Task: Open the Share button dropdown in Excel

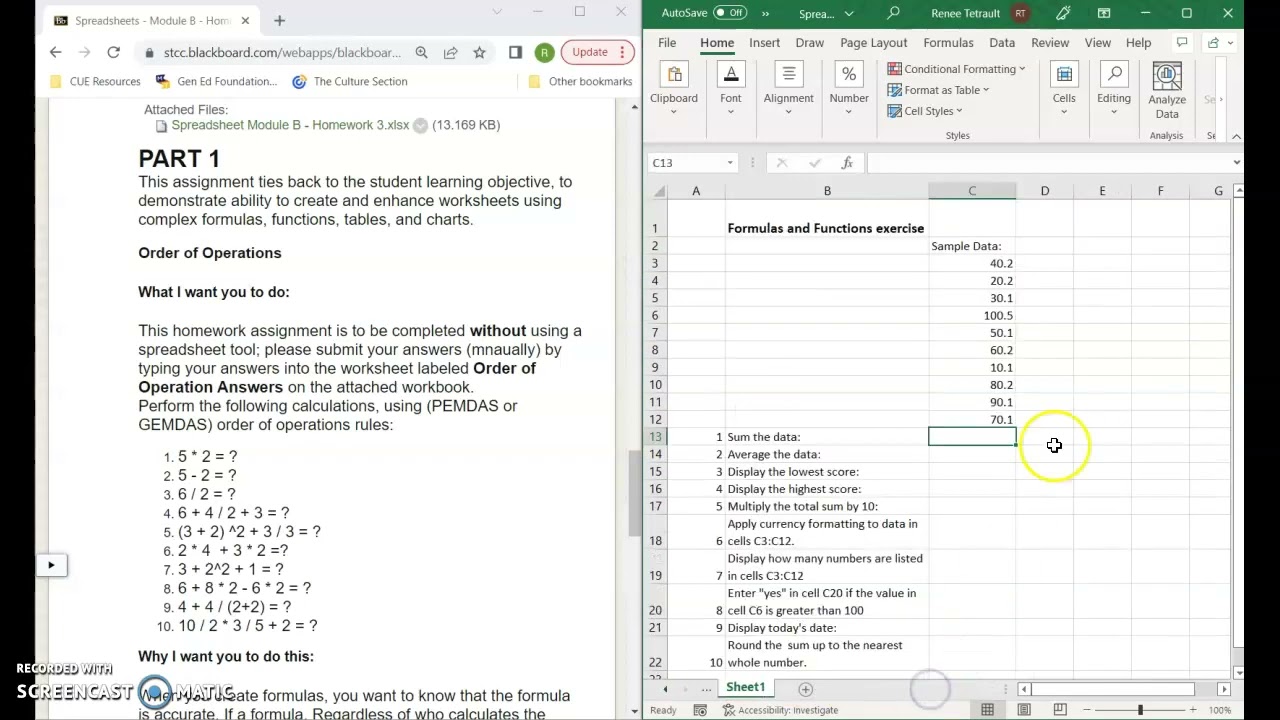Action: click(x=1219, y=43)
